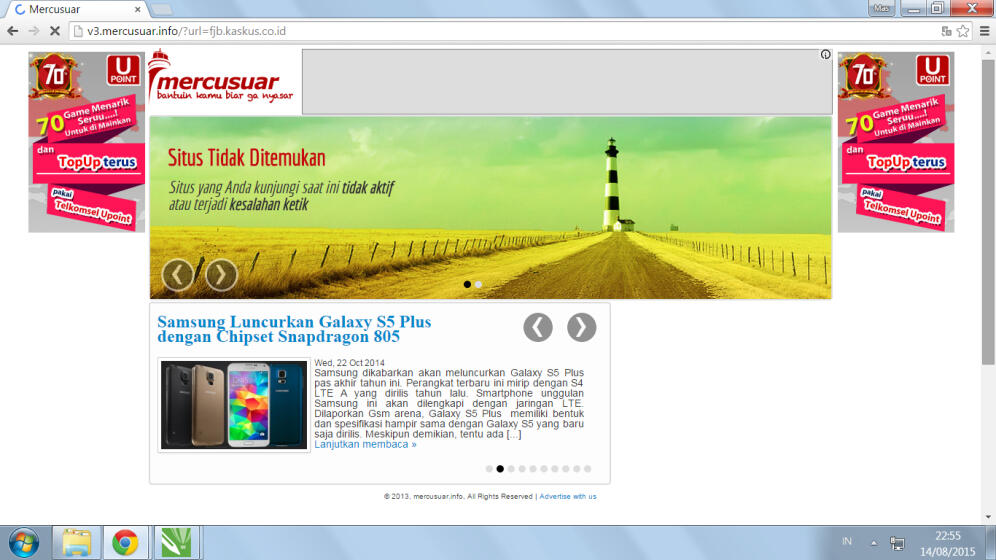Screen dimensions: 996x560
Task: Click Advertise with us link
Action: click(568, 497)
